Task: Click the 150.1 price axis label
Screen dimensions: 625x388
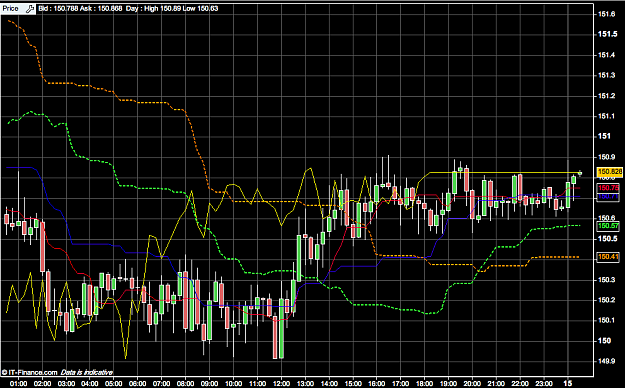Action: pyautogui.click(x=606, y=320)
